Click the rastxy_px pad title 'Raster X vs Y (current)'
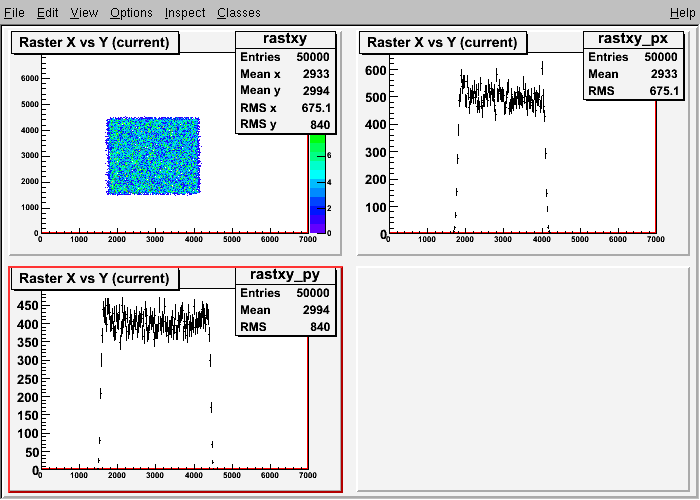 tap(442, 42)
